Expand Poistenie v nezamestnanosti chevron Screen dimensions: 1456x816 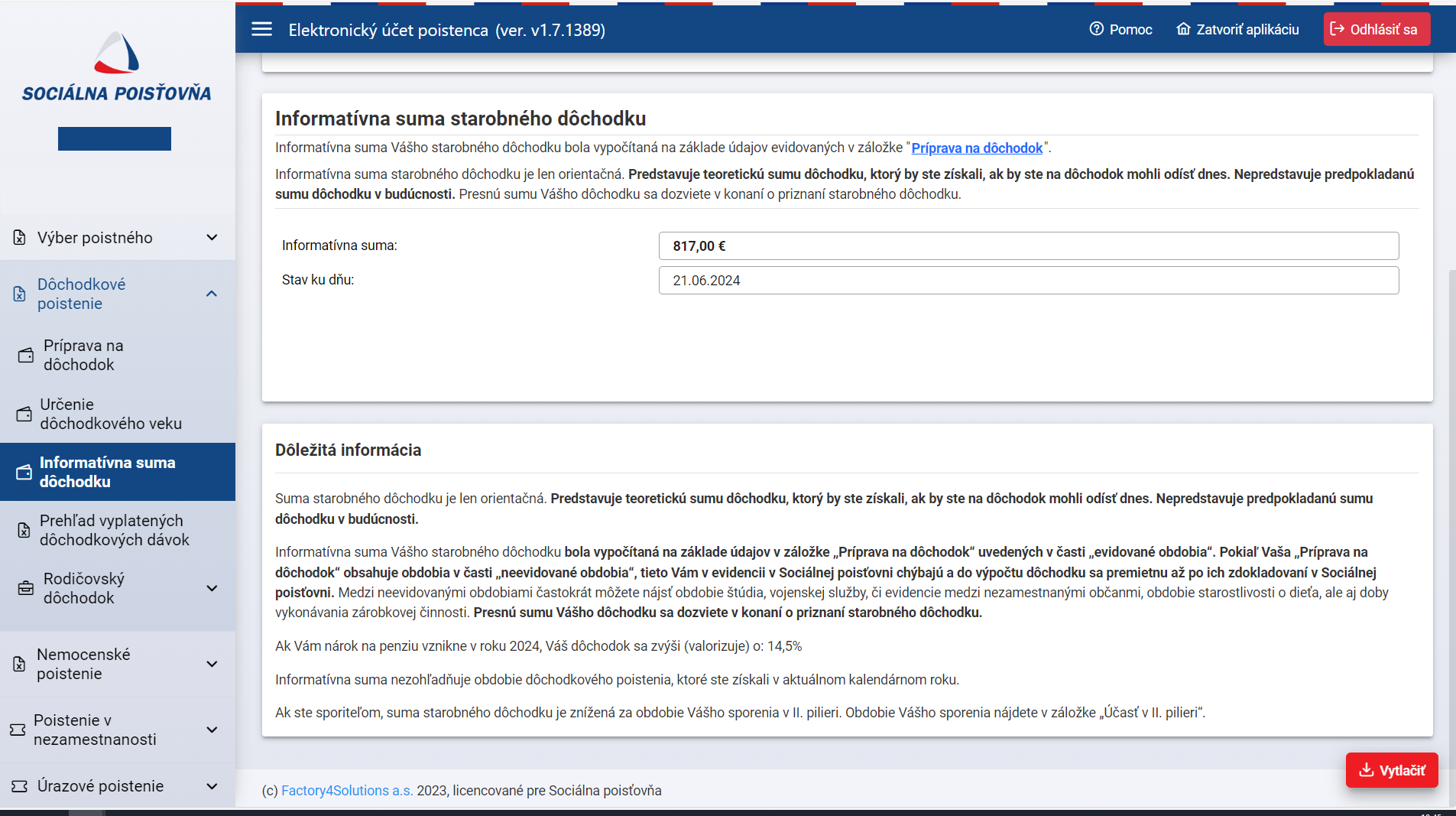tap(212, 730)
